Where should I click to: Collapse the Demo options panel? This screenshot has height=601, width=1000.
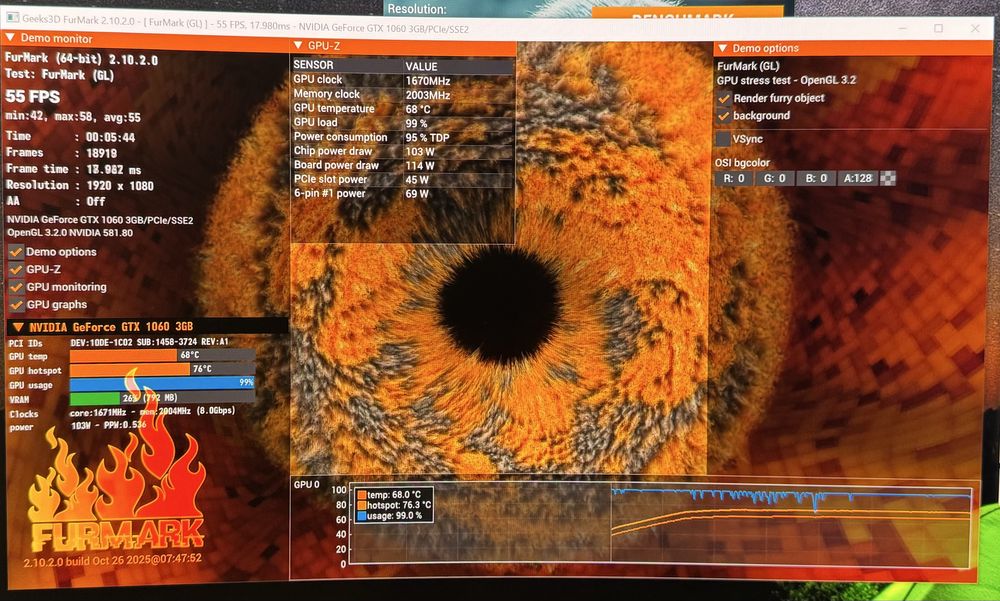click(723, 48)
